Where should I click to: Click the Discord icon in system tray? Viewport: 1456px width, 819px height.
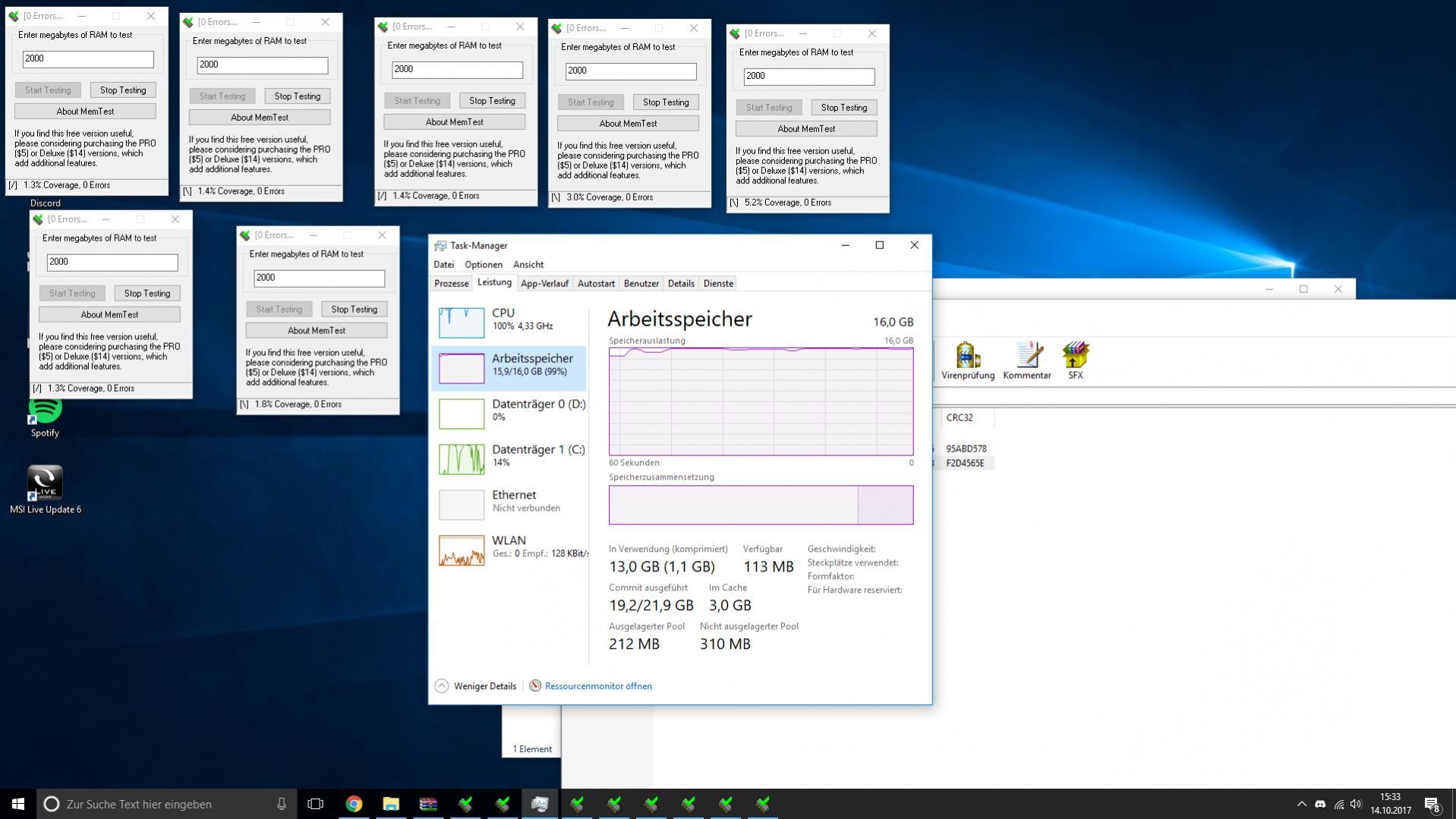tap(1320, 804)
